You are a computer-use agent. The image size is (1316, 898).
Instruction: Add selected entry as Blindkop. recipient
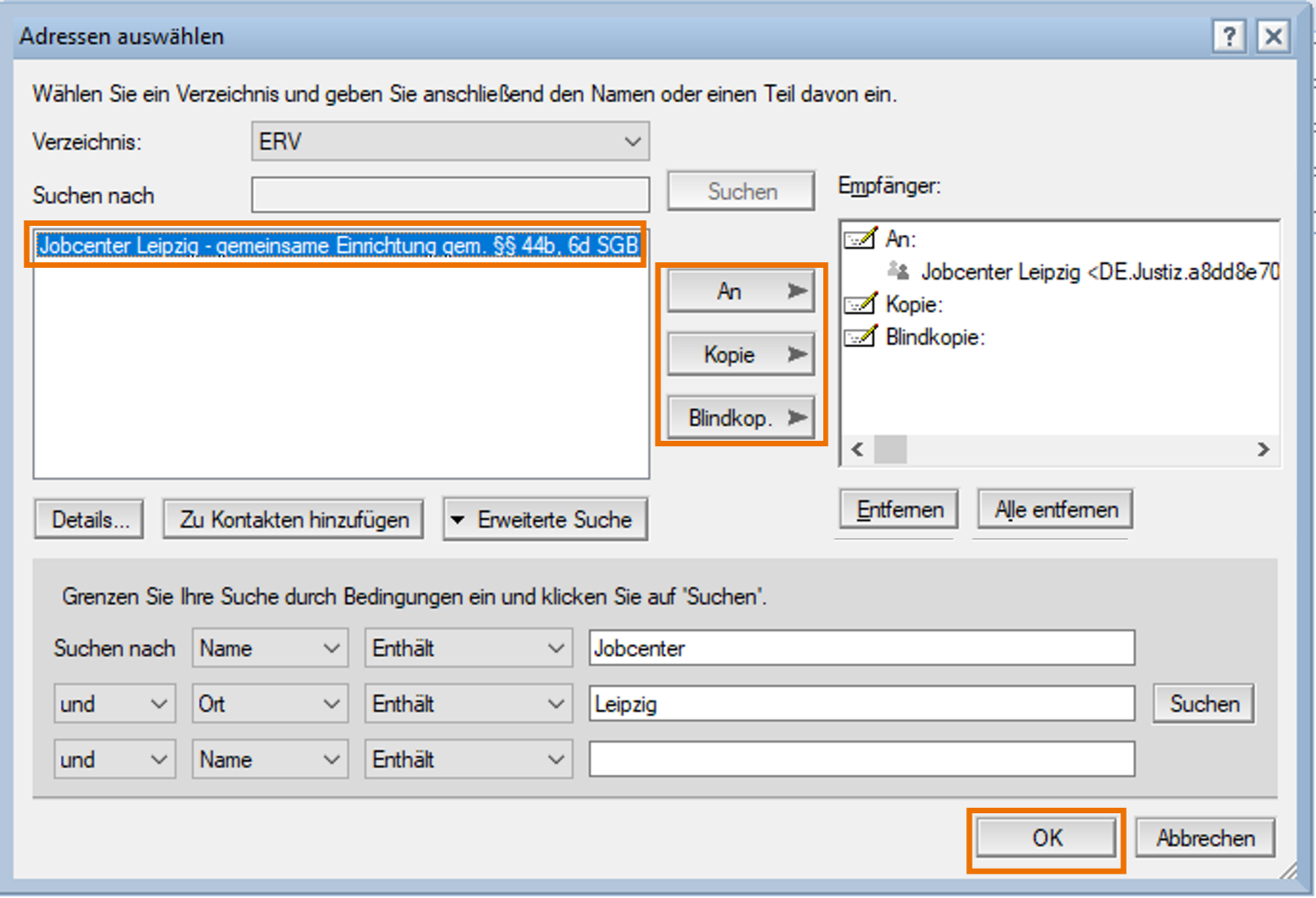click(x=740, y=418)
